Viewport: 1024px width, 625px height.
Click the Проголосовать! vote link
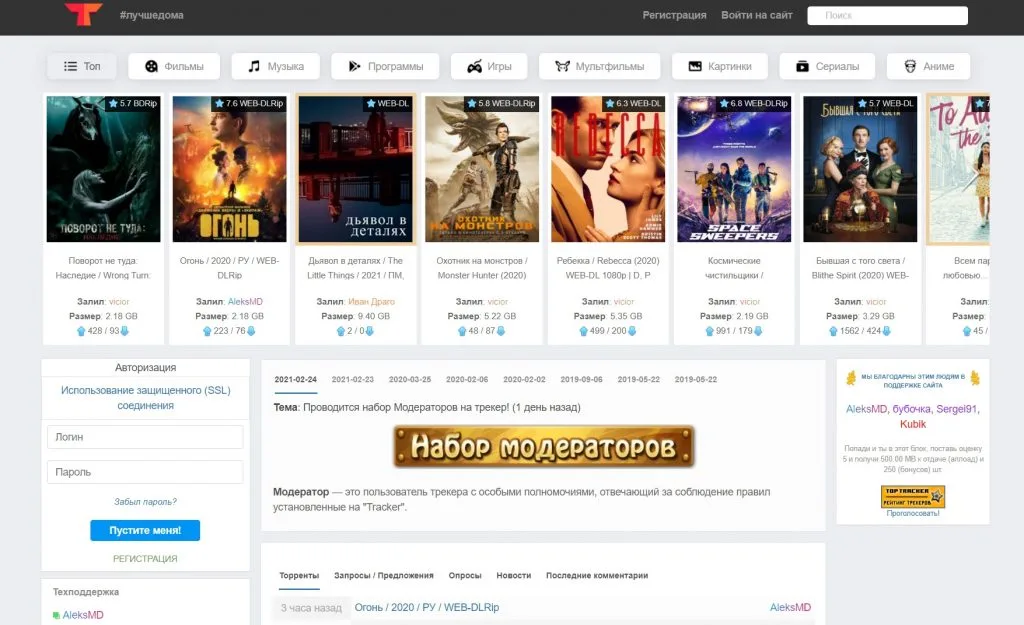tap(912, 513)
